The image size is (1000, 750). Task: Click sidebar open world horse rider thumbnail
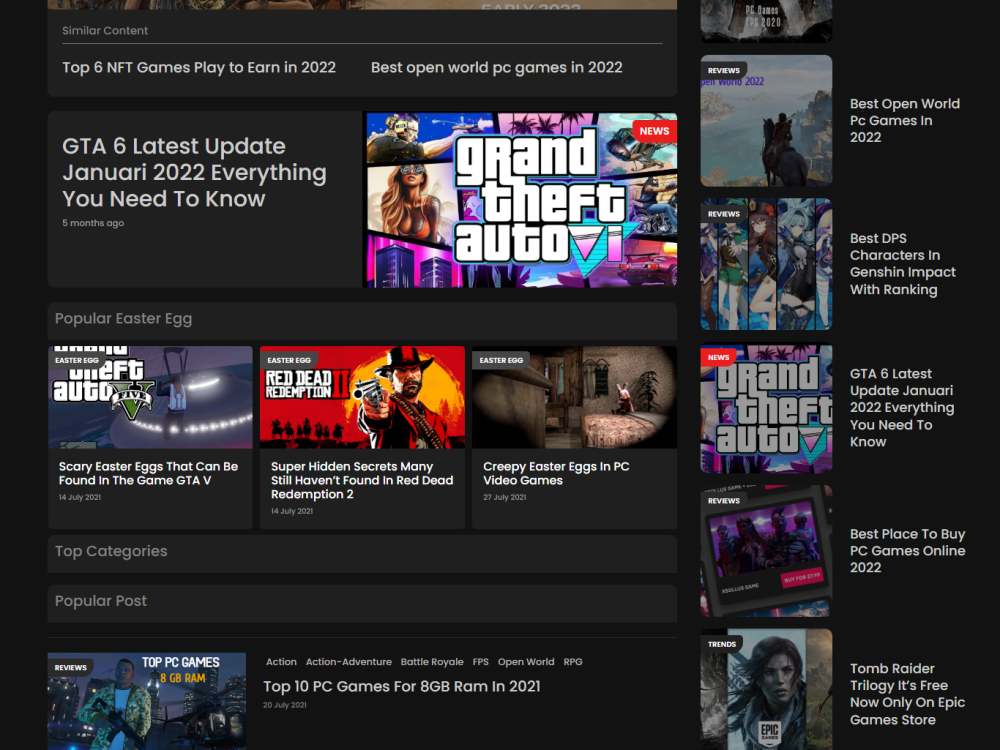click(x=767, y=121)
